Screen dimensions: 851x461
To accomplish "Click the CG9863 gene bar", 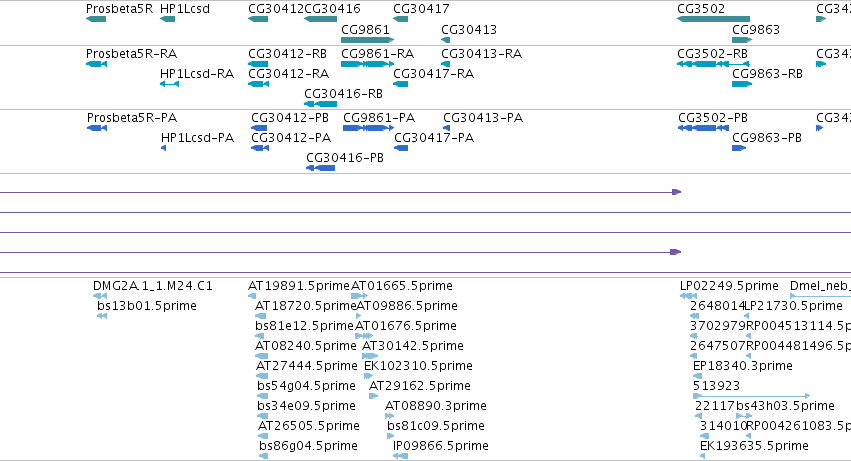I will (742, 40).
